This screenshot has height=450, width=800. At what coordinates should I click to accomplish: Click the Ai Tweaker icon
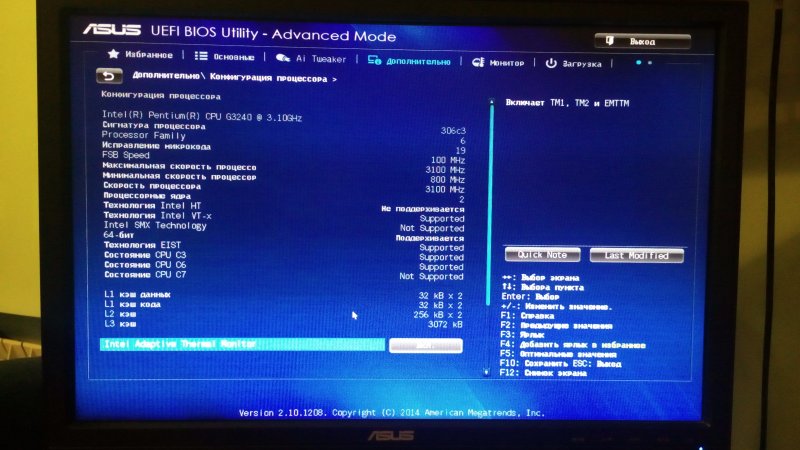(x=283, y=59)
